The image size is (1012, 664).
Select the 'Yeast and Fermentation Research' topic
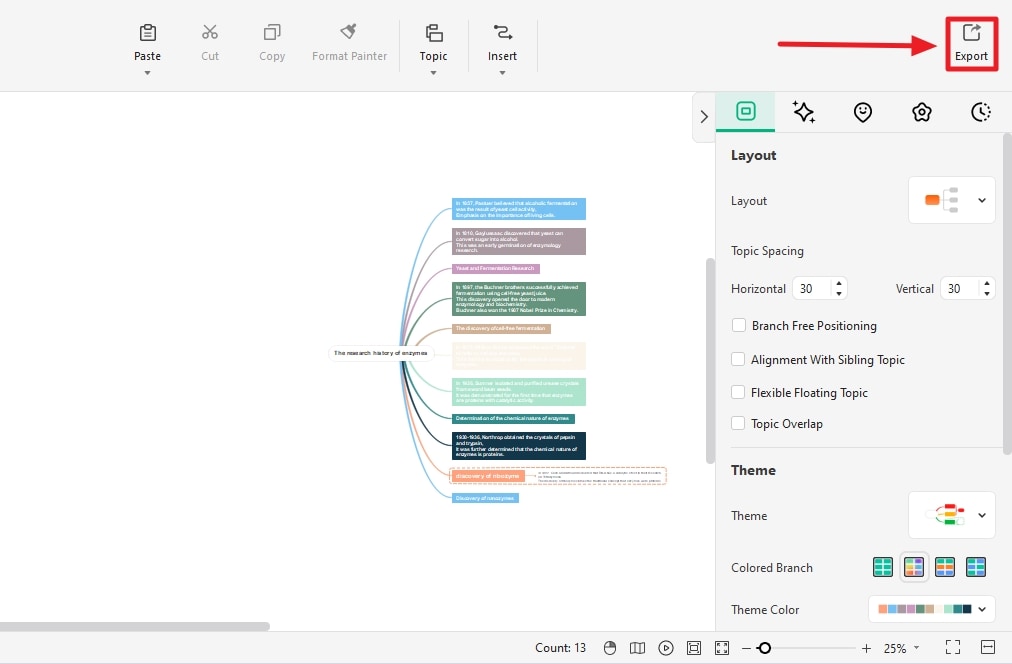496,268
